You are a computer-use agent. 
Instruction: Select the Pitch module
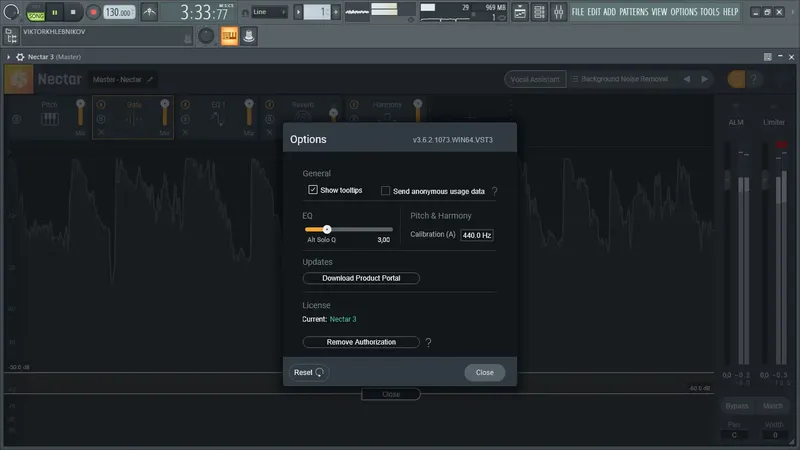coord(49,116)
